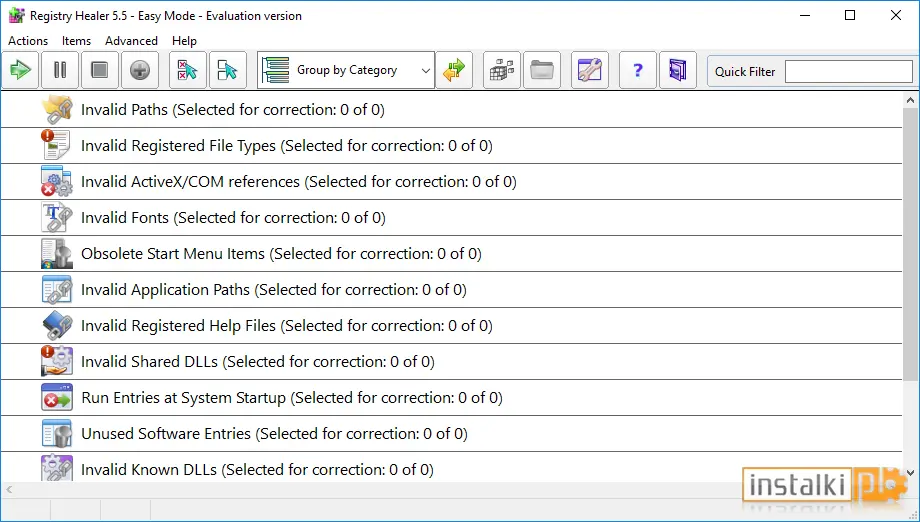Screen dimensions: 920x522
Task: Click the Invalid Paths category icon
Action: (57, 110)
